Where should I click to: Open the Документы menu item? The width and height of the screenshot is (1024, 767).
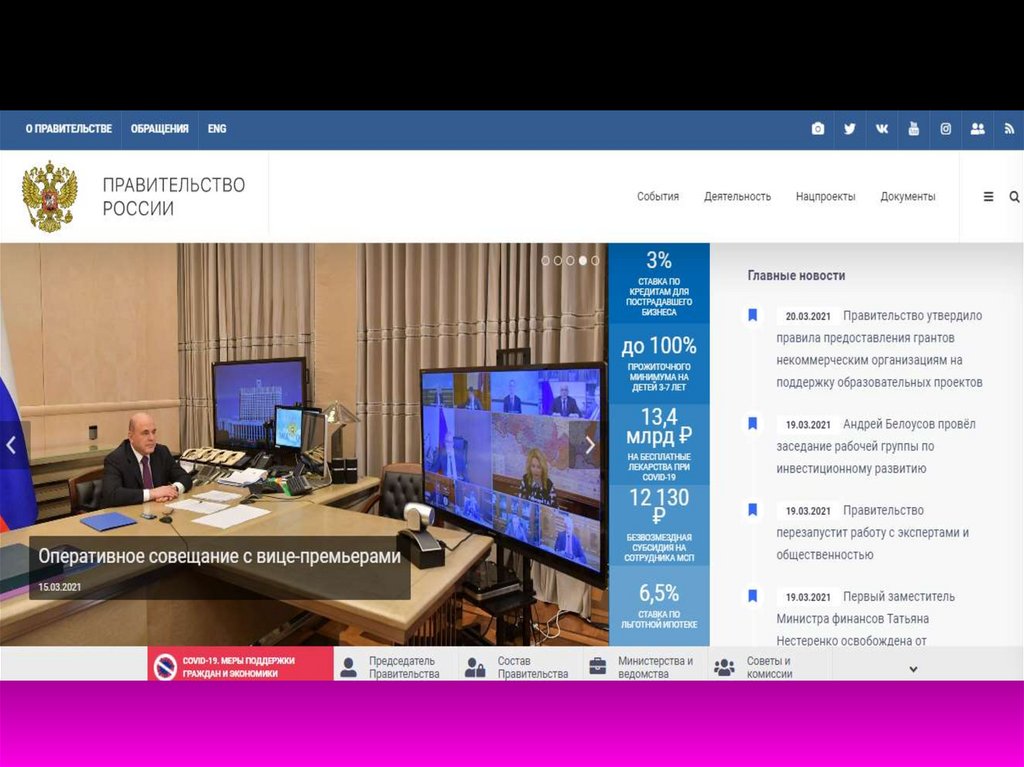tap(907, 197)
